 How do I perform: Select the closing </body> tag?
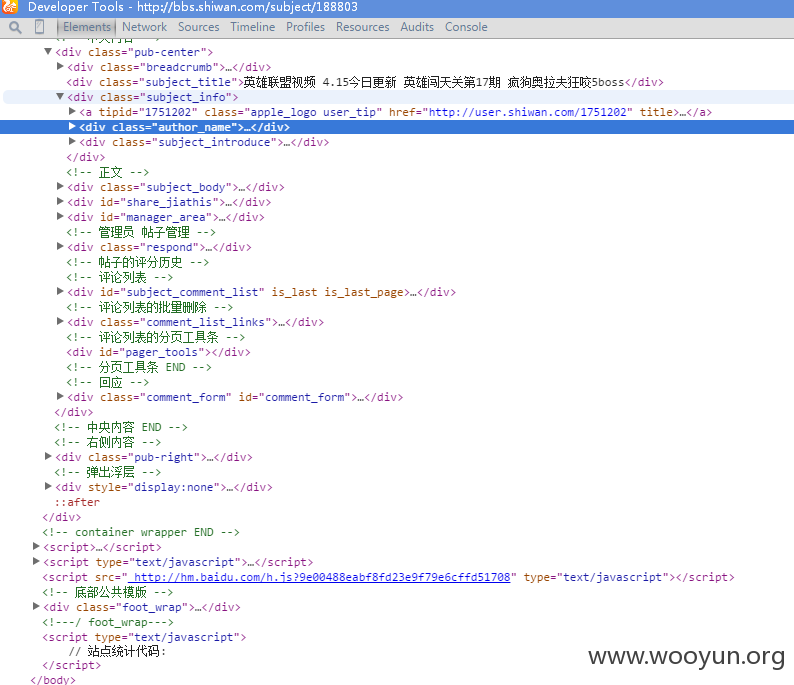[x=53, y=679]
